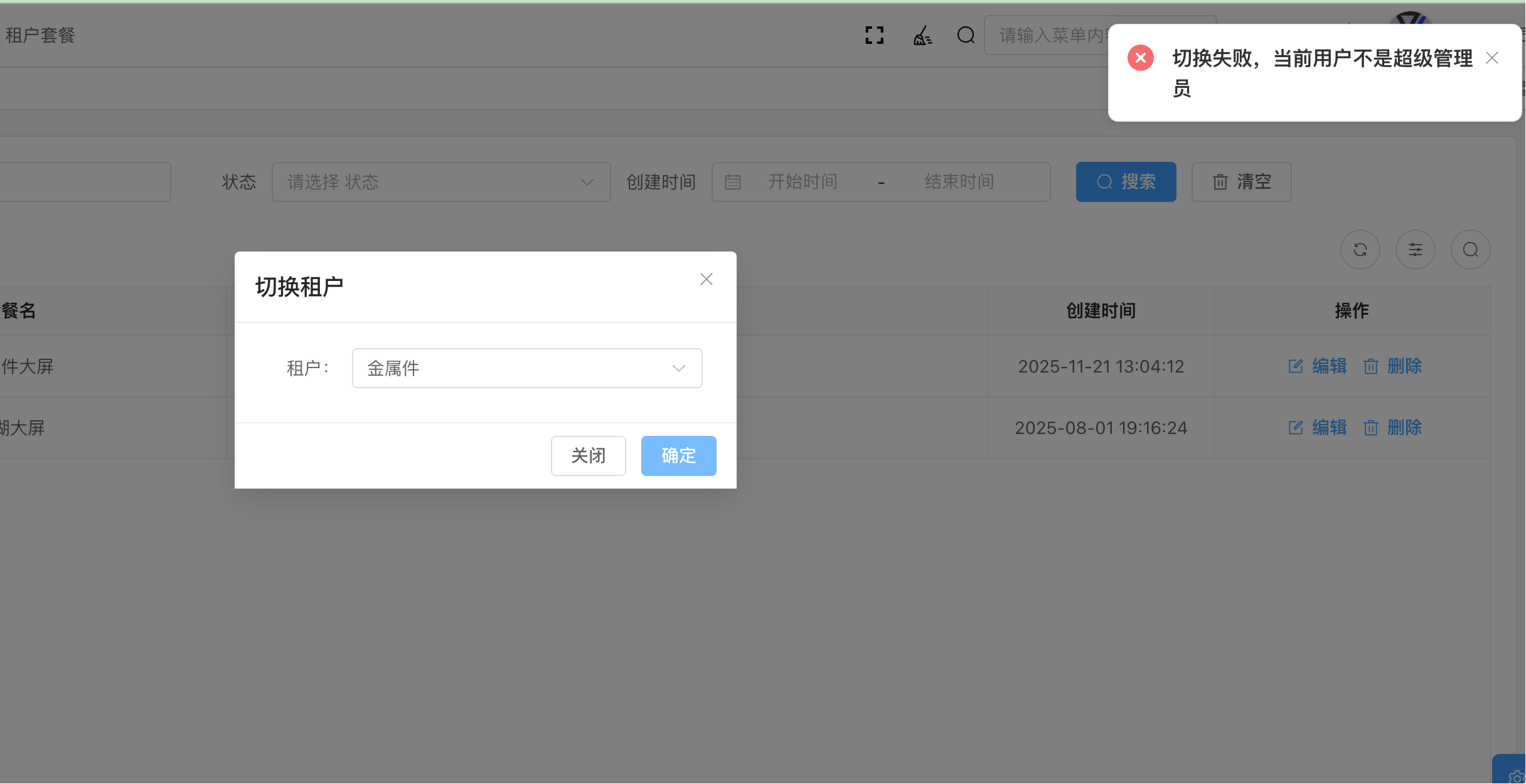Viewport: 1526px width, 784px height.
Task: Toggle search area with round magnifier icon
Action: click(1470, 250)
